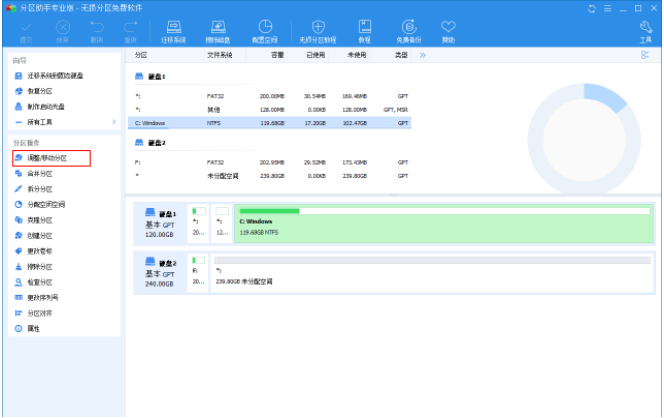Choose 克隆分区 from partition operations

pos(40,220)
